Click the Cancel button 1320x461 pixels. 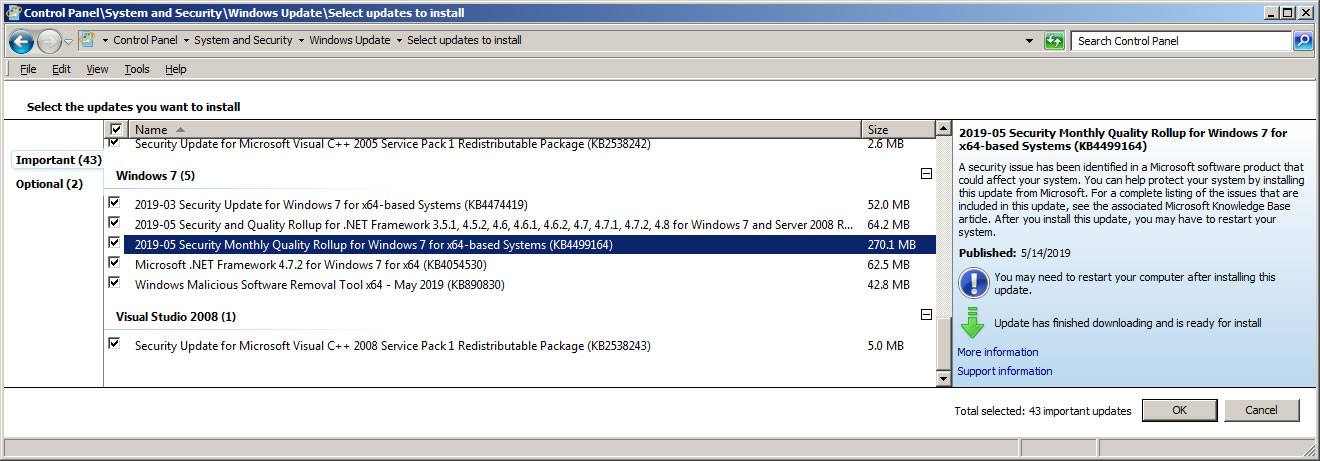click(x=1261, y=410)
